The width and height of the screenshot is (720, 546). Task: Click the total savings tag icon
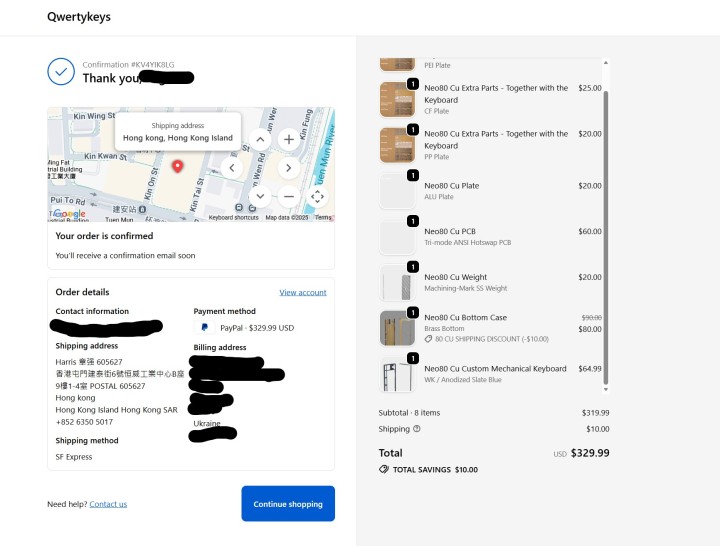click(384, 469)
